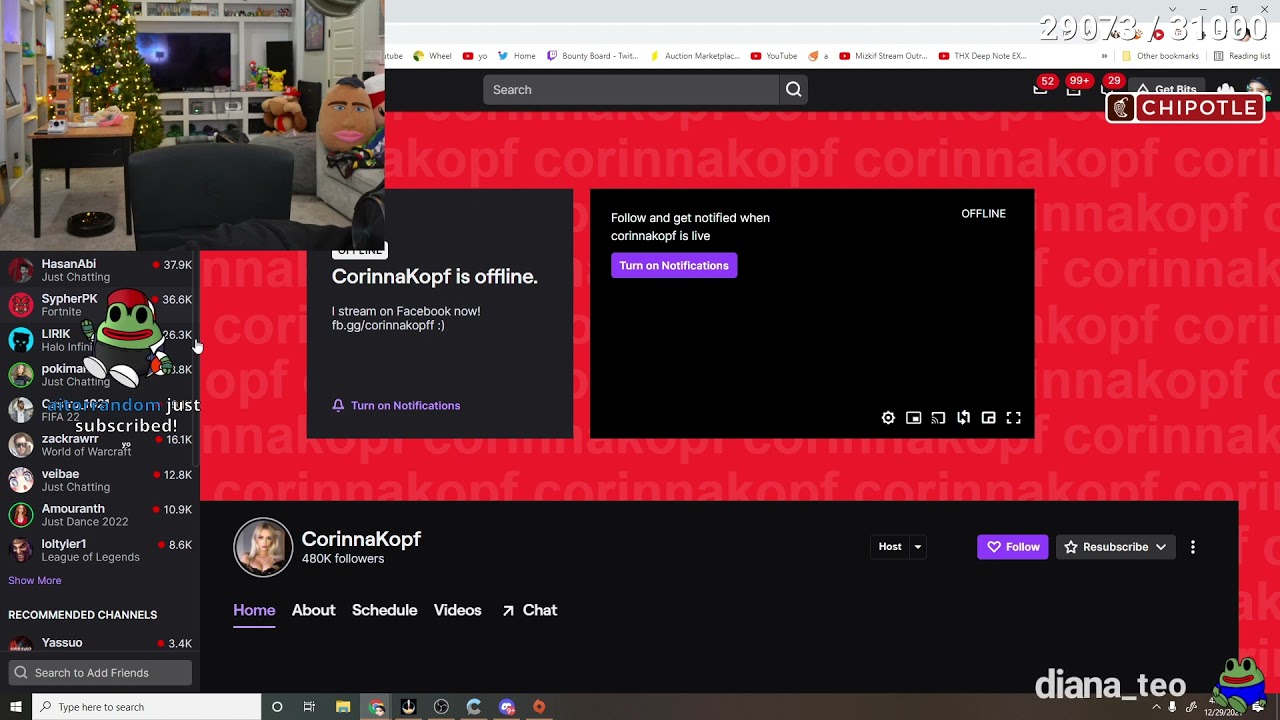Screen dimensions: 1280x720
Task: Open the channel more options menu (three dots)
Action: click(x=1192, y=547)
